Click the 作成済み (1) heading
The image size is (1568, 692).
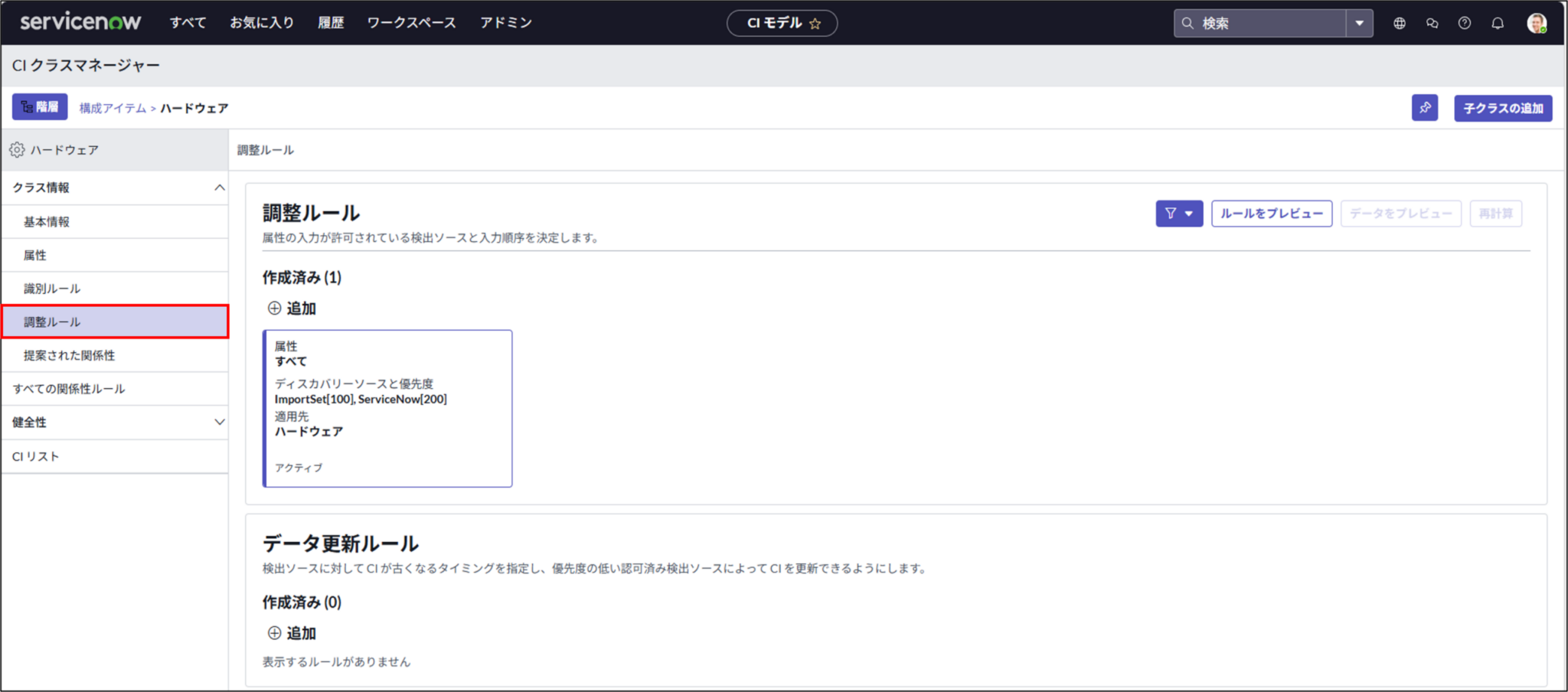click(302, 278)
